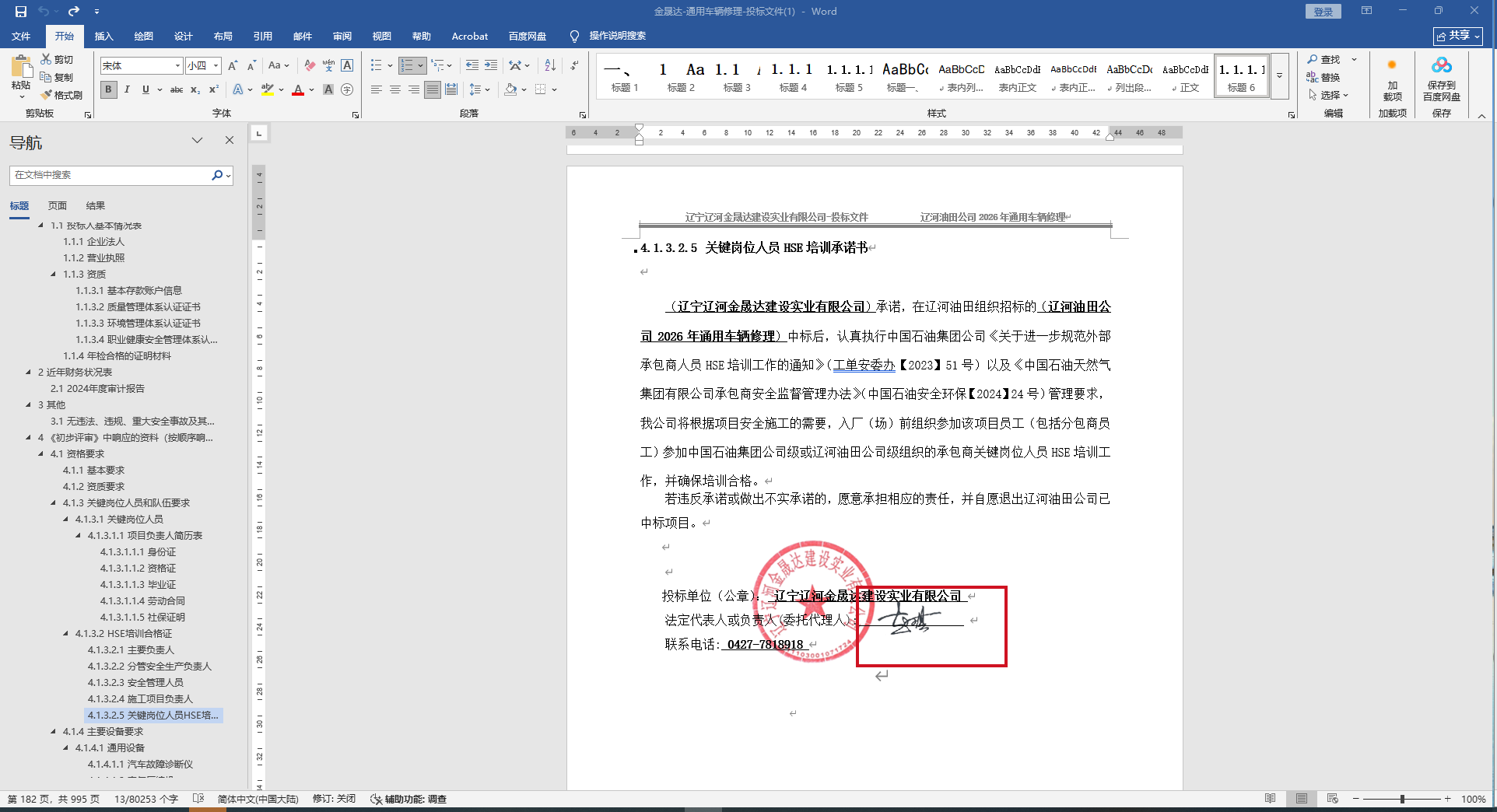Click the 工单安委办 underlined text in document
The height and width of the screenshot is (812, 1497).
[864, 365]
